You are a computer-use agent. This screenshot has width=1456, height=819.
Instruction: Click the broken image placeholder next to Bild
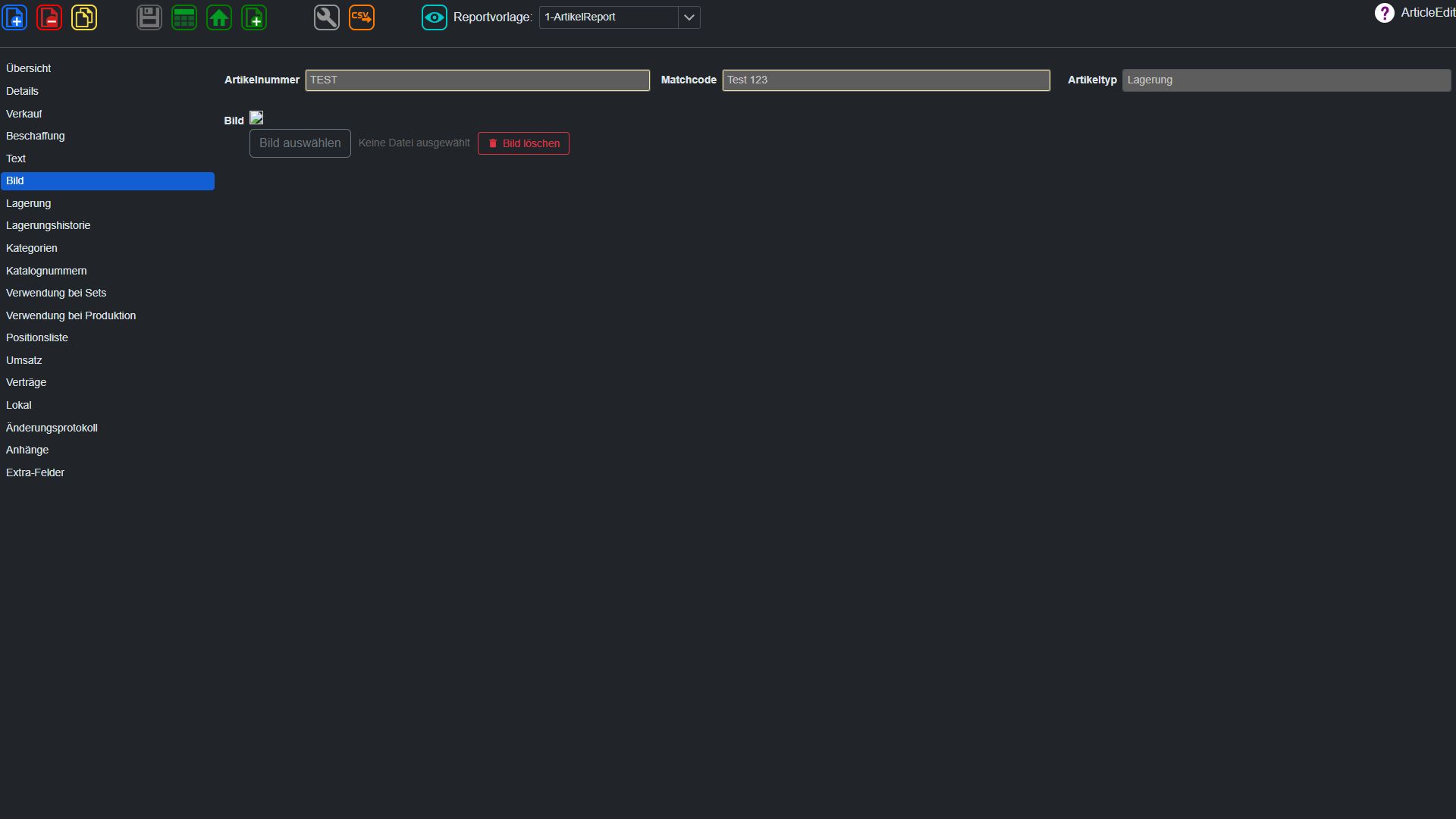(x=256, y=118)
